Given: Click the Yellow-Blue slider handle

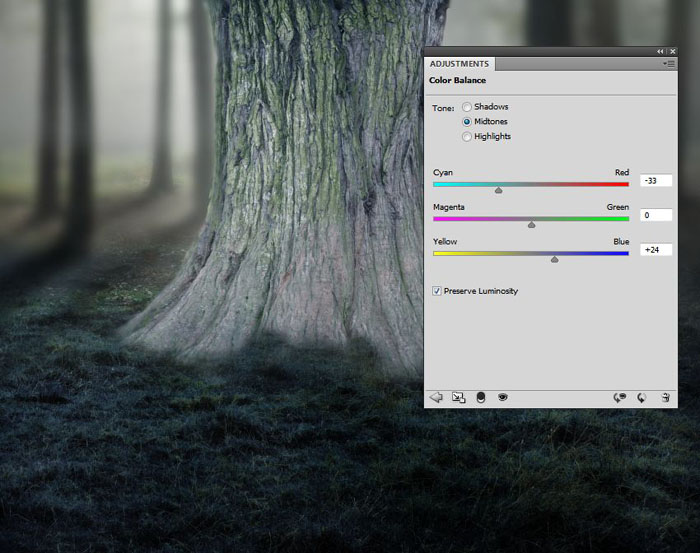Looking at the screenshot, I should [555, 258].
